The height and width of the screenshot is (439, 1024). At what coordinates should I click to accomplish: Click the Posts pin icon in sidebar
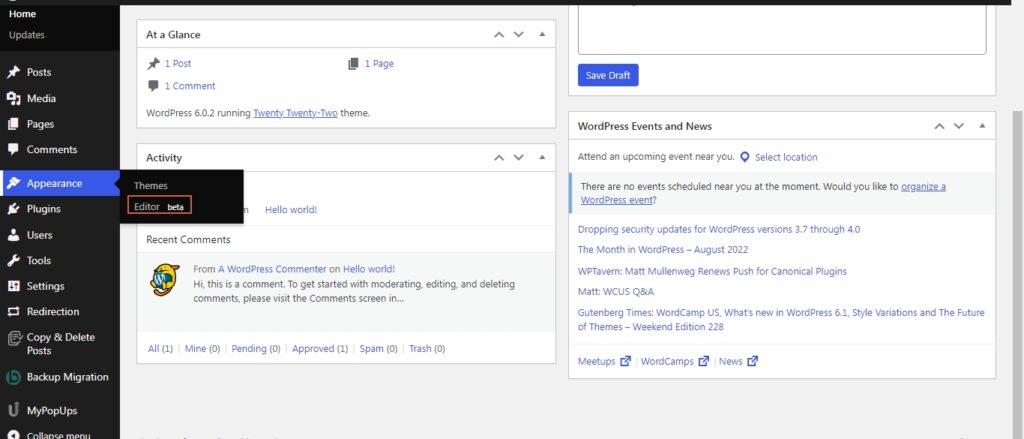tap(13, 73)
